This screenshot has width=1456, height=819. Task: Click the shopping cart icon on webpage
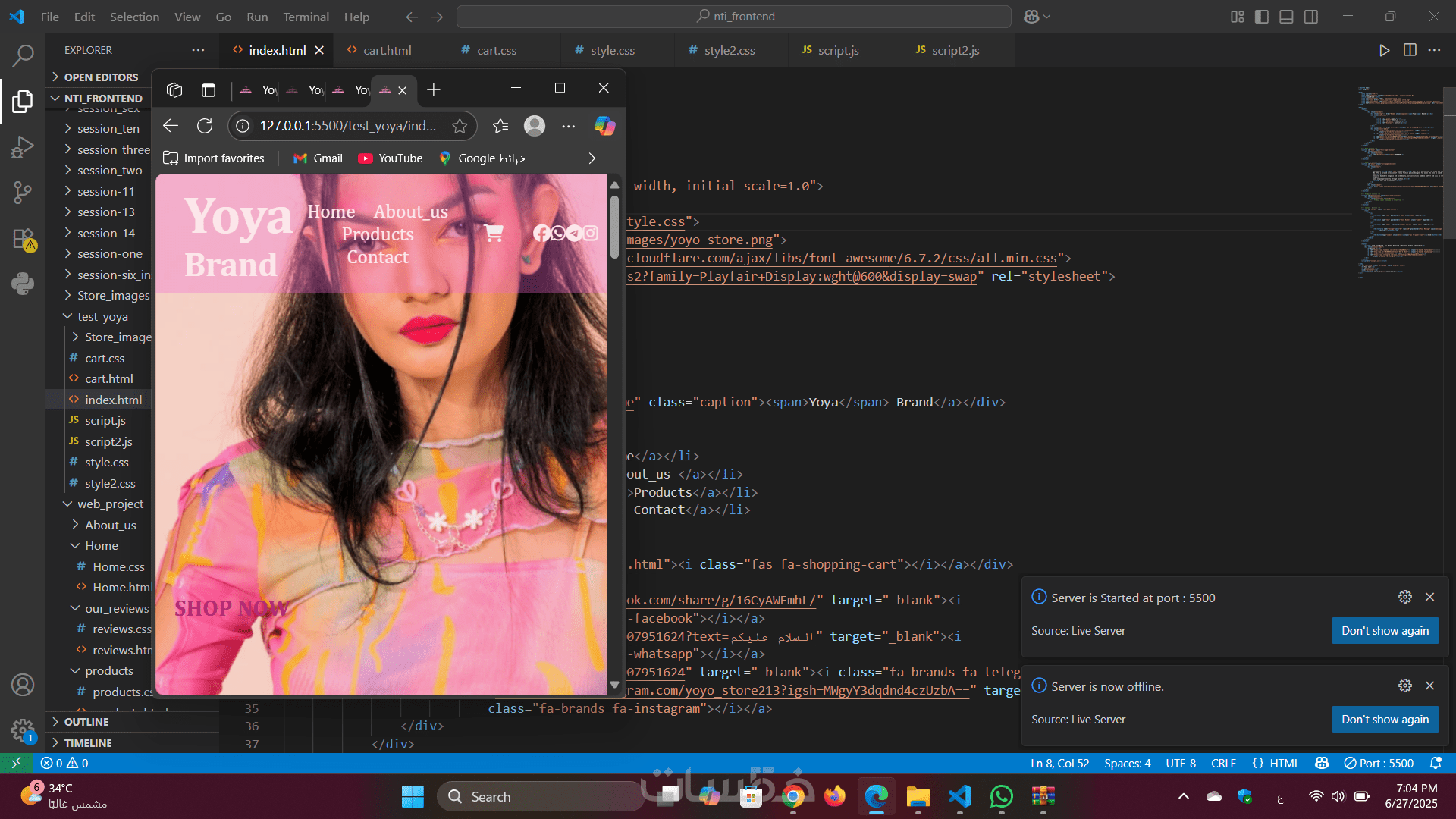494,233
